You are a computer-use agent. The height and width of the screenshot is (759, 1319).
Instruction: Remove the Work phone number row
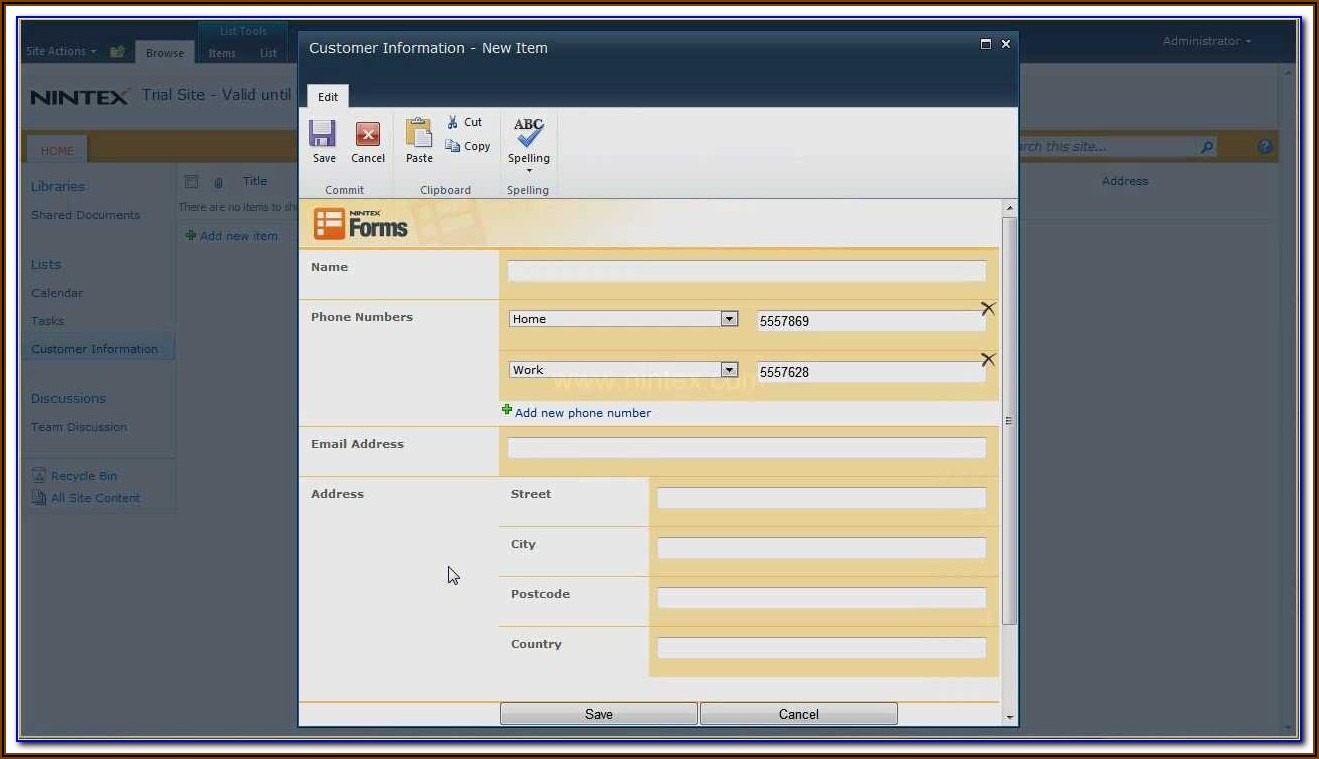(988, 360)
